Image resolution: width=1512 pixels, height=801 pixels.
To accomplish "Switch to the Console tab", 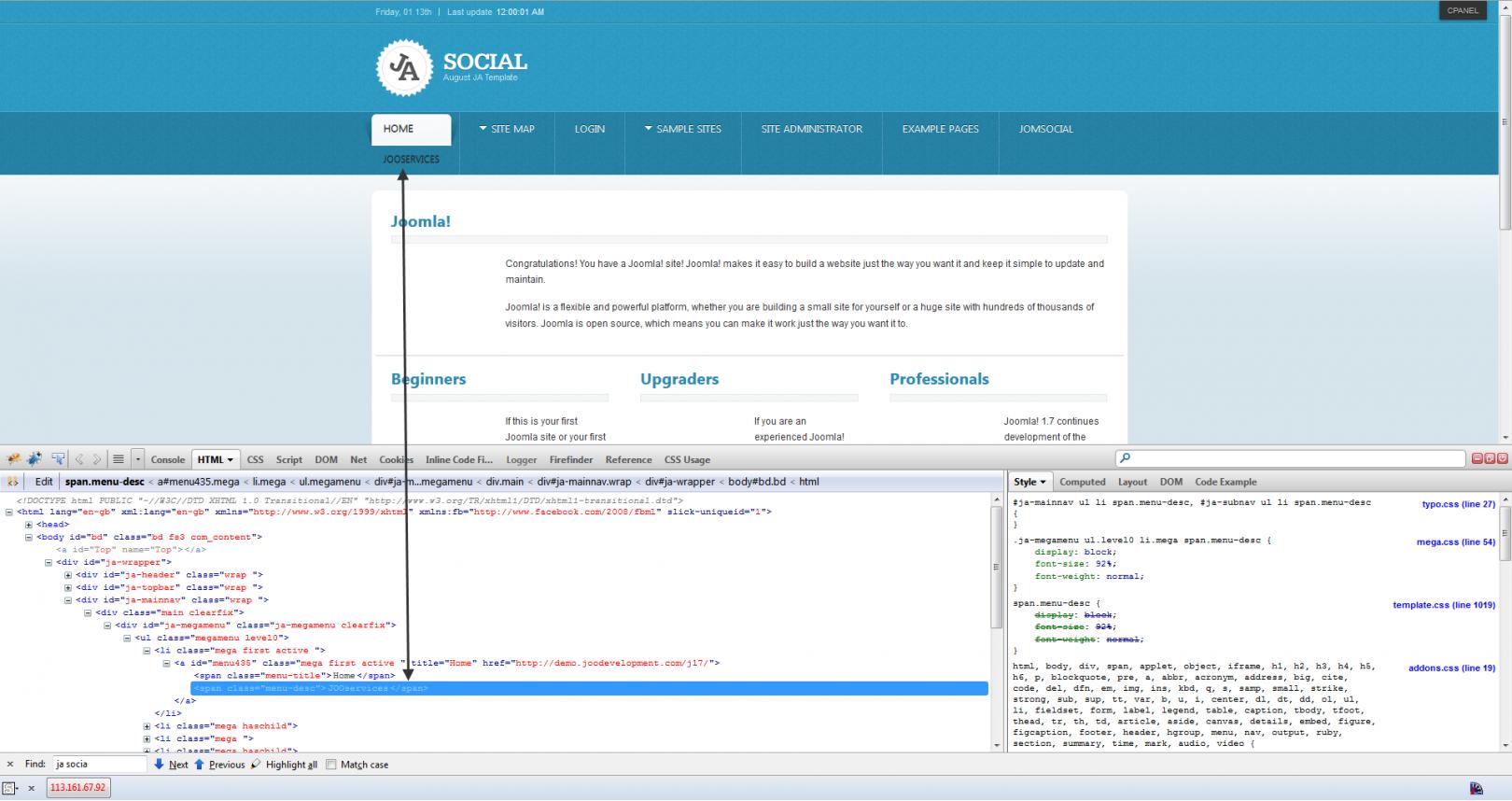I will 168,459.
